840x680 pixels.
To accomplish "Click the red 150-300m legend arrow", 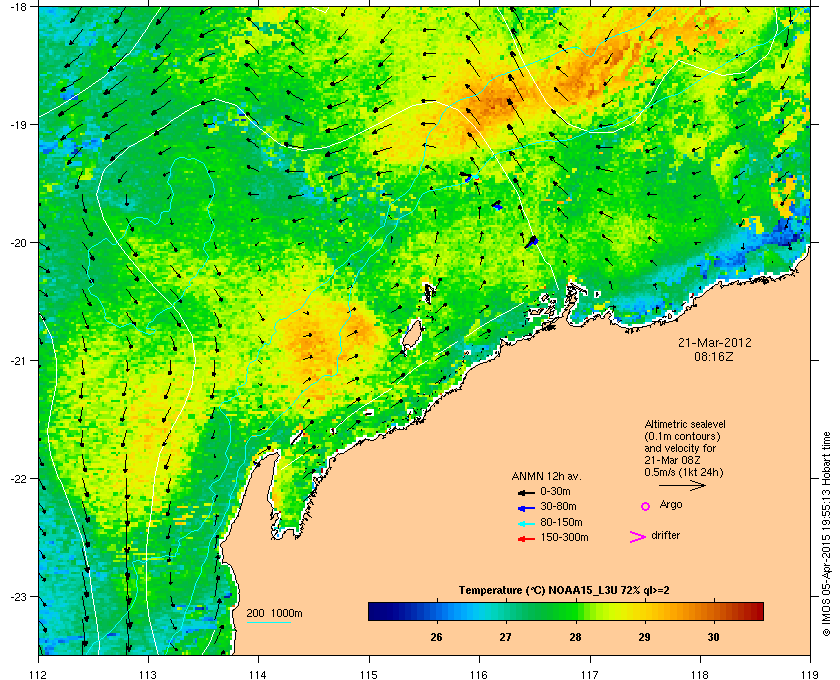I will [526, 539].
